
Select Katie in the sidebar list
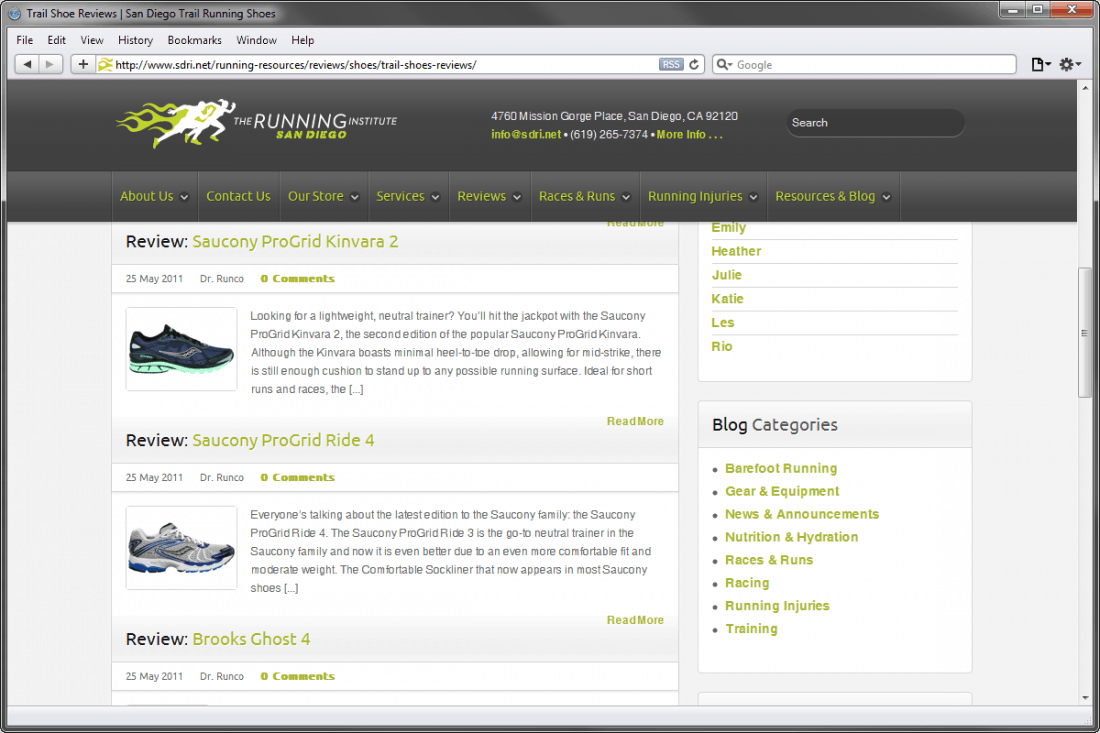[727, 299]
